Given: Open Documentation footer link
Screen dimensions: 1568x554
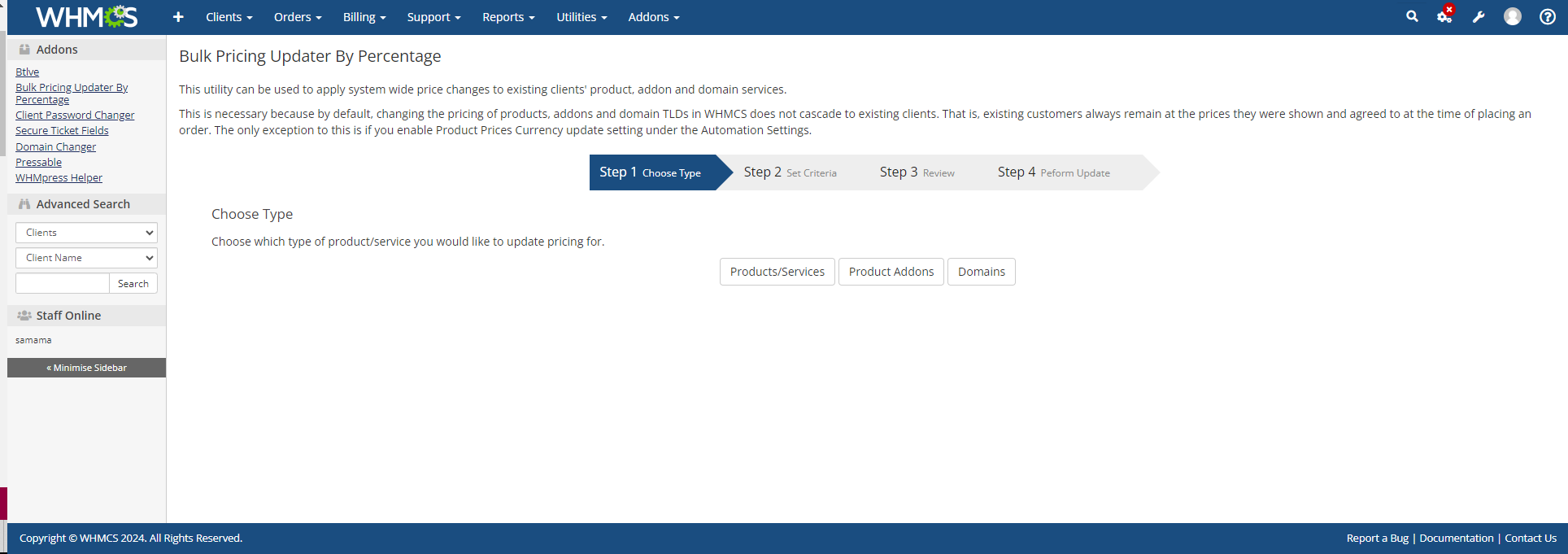Looking at the screenshot, I should point(1456,539).
